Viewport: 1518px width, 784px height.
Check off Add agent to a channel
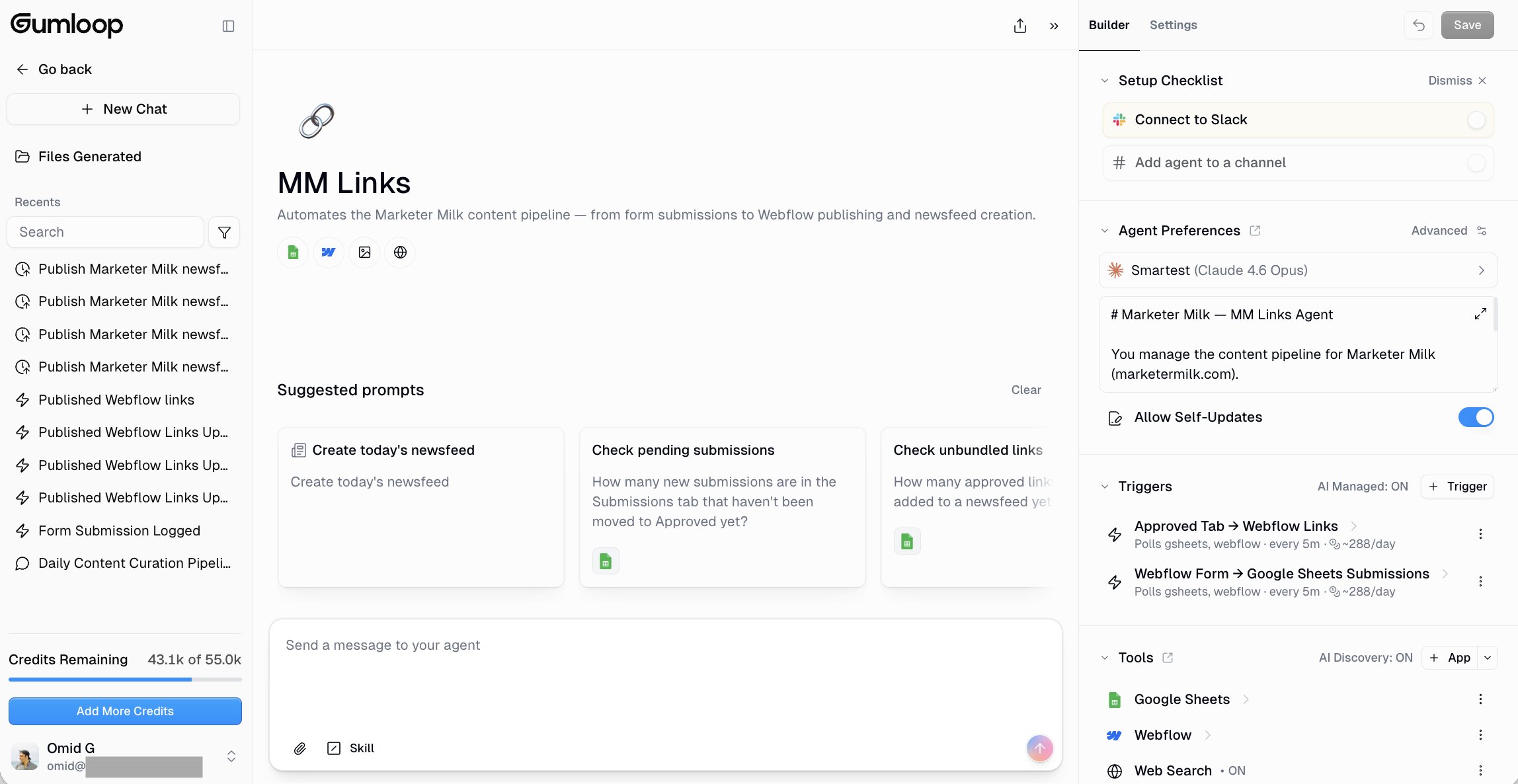(1476, 163)
